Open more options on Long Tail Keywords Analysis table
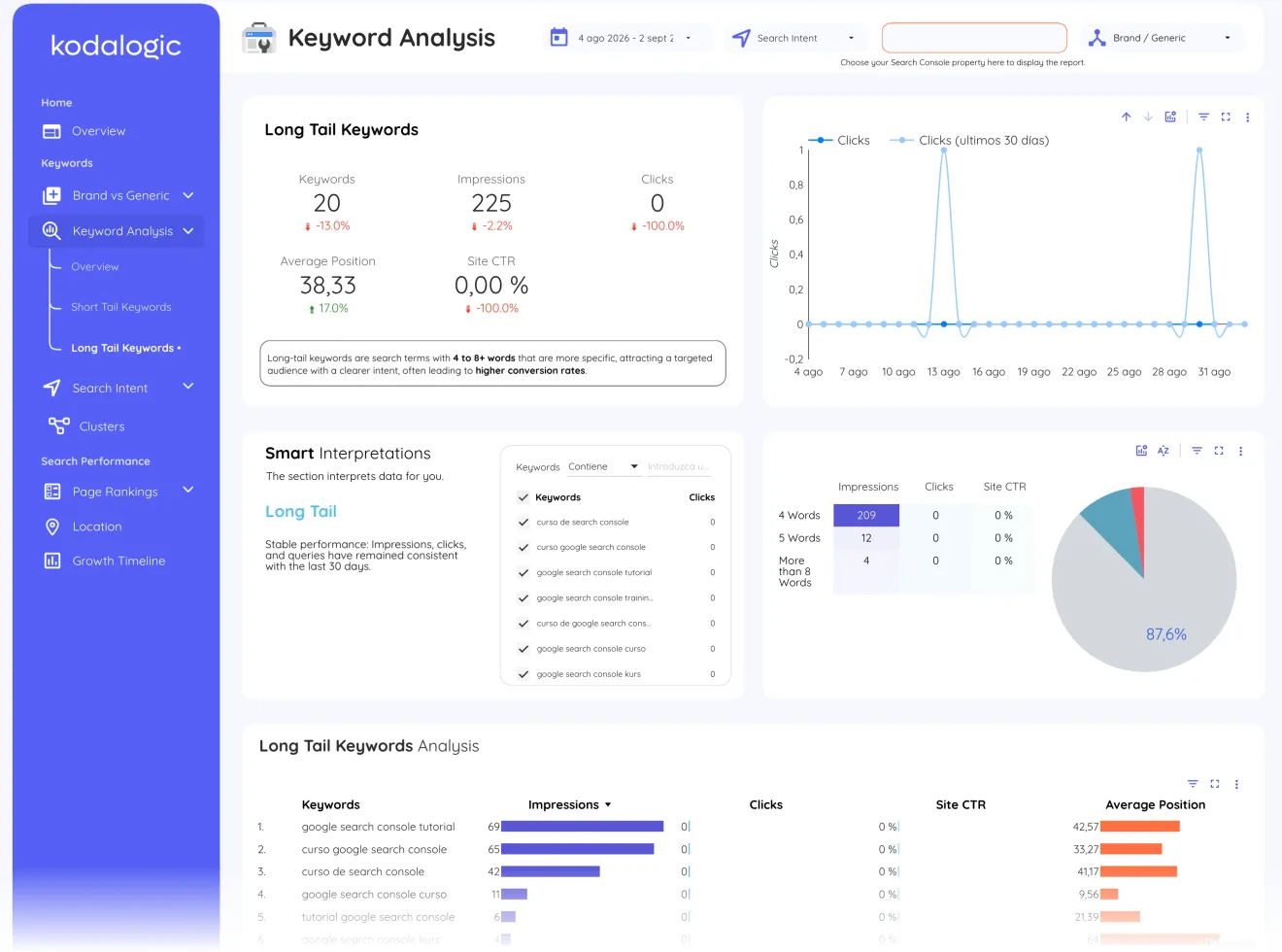Image resolution: width=1282 pixels, height=952 pixels. click(1236, 785)
